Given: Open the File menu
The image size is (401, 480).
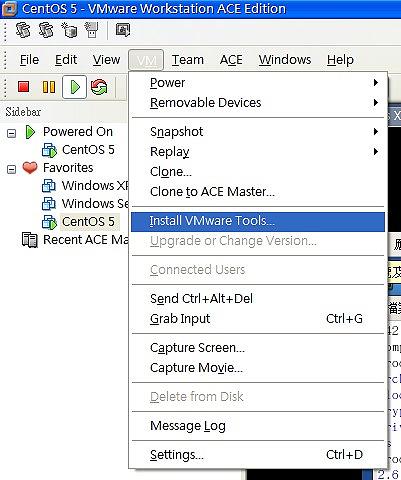Looking at the screenshot, I should click(x=29, y=60).
